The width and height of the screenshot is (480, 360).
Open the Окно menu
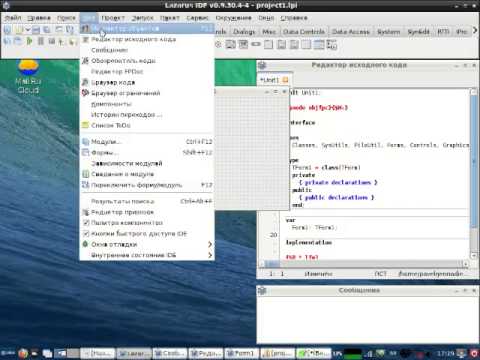(x=266, y=18)
